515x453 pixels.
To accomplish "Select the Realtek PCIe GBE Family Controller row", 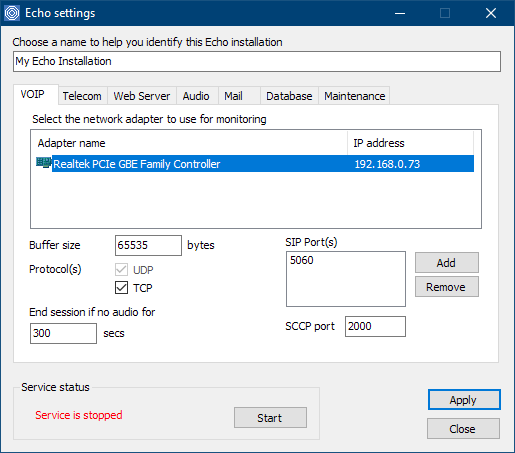I will pos(255,164).
